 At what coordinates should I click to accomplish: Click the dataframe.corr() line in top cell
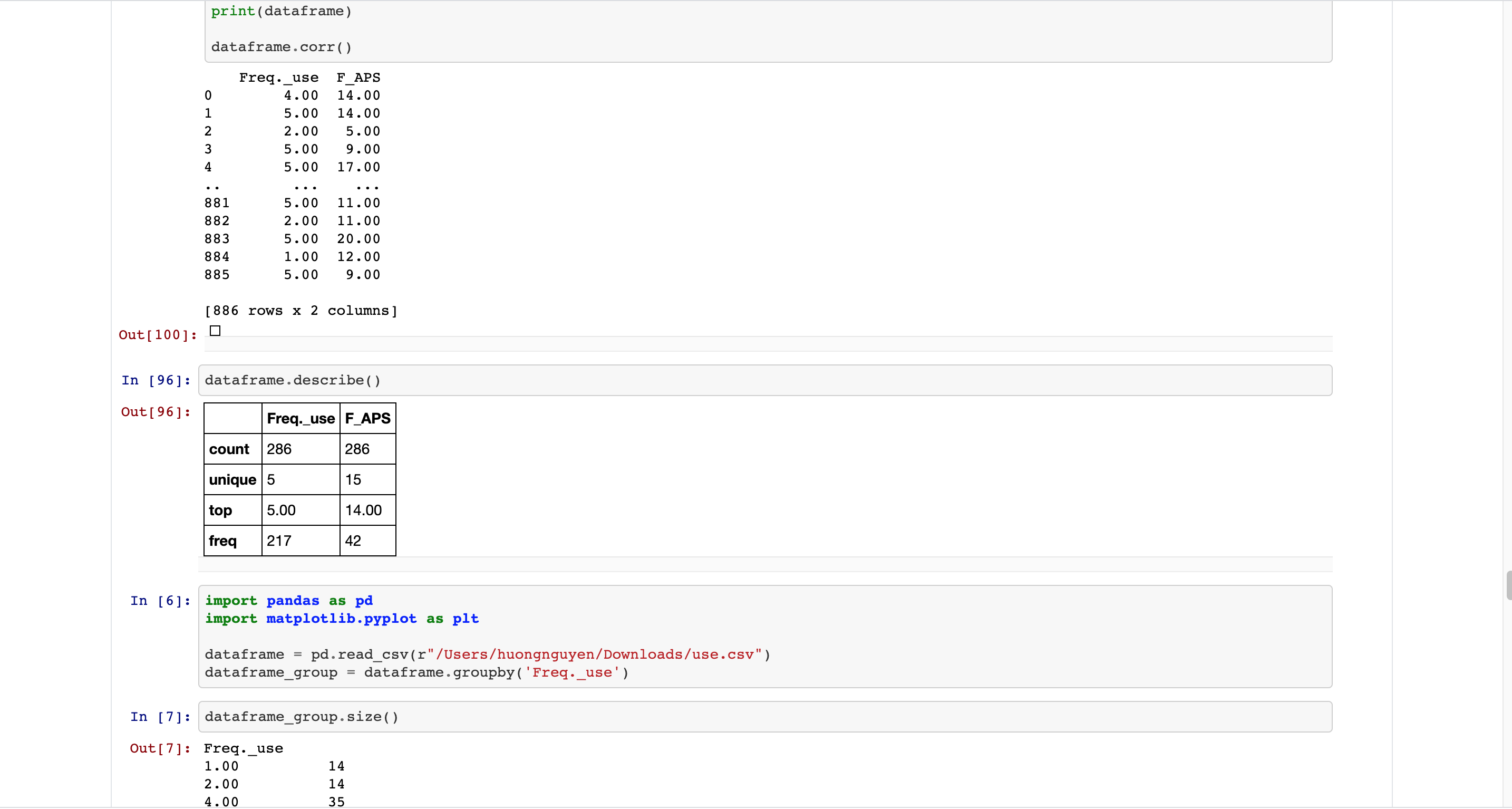point(281,47)
